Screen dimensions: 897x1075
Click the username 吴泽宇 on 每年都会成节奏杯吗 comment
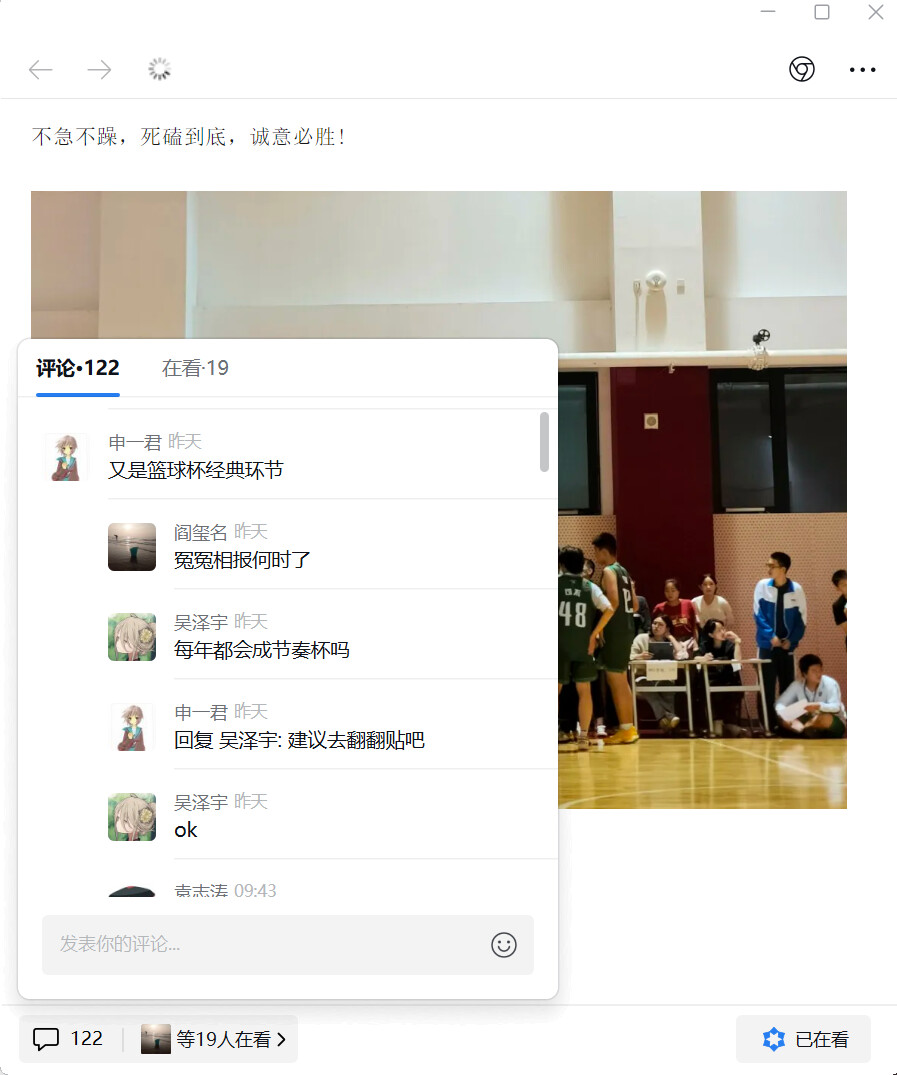[x=200, y=622]
